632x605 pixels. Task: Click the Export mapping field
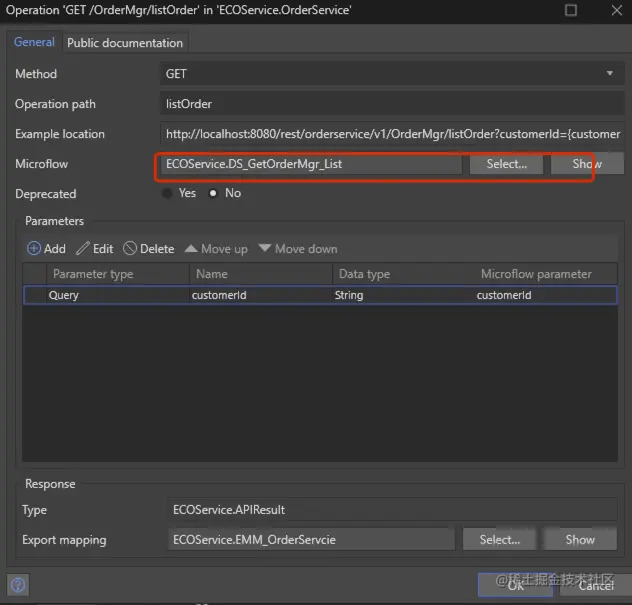[x=311, y=539]
